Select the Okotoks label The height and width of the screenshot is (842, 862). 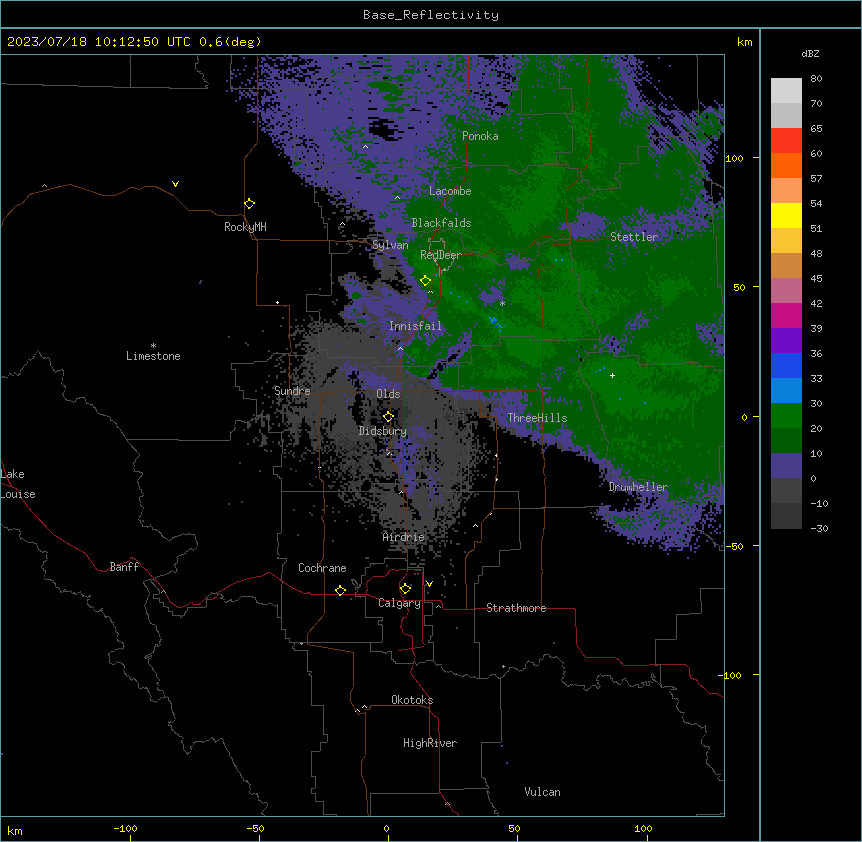click(412, 700)
